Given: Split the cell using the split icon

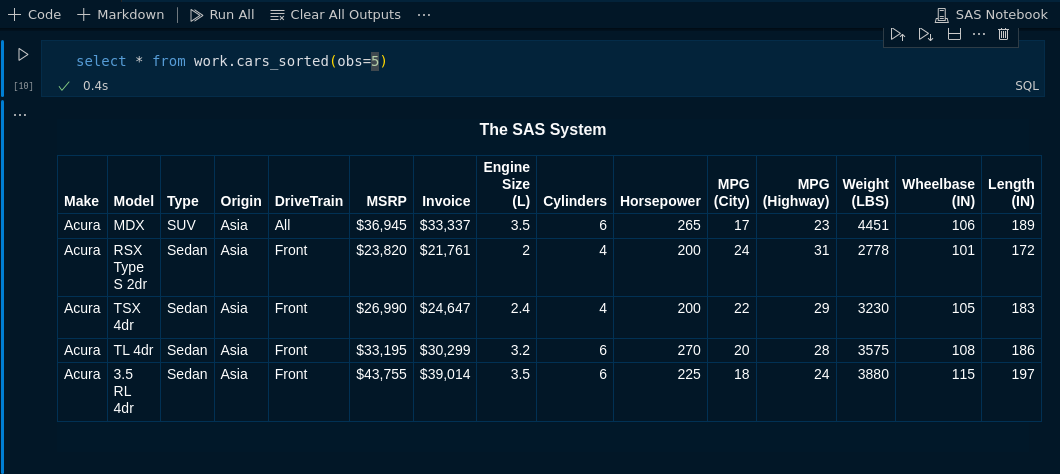Looking at the screenshot, I should point(954,35).
